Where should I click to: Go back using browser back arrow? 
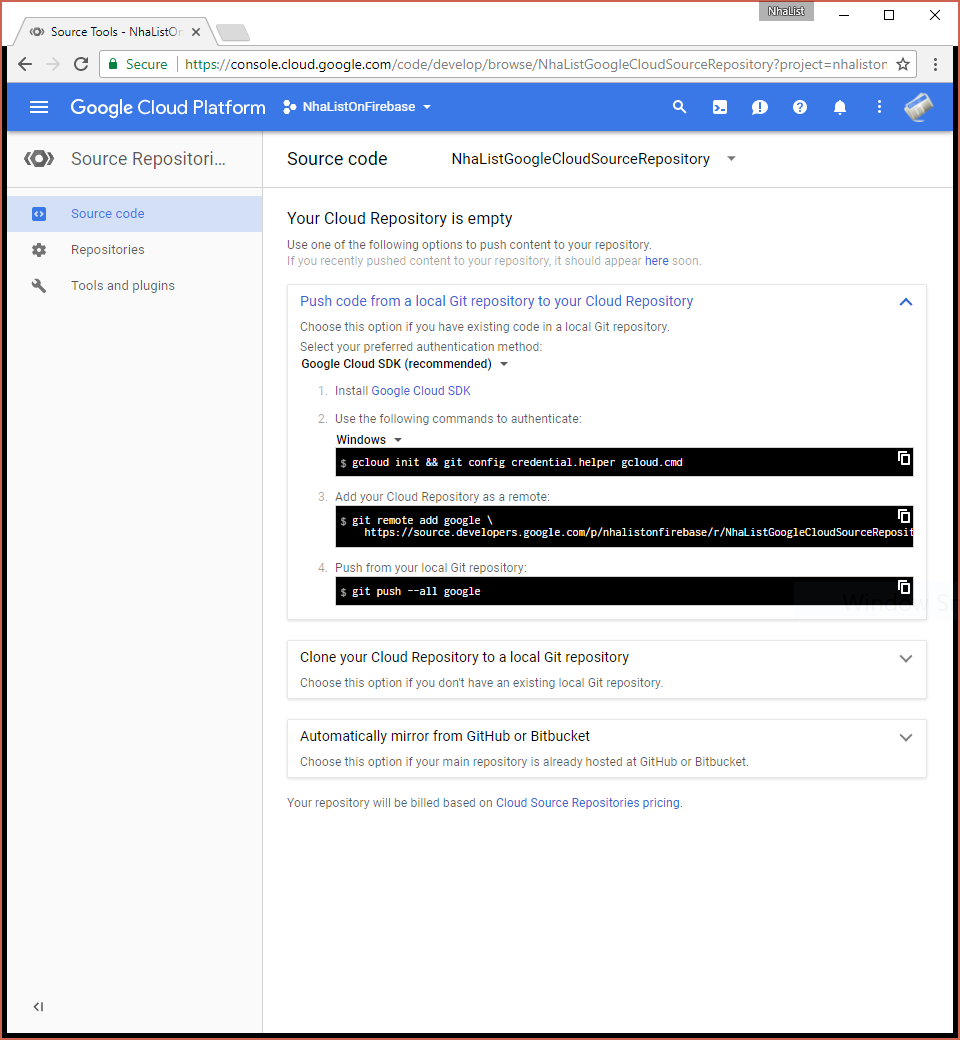point(25,64)
